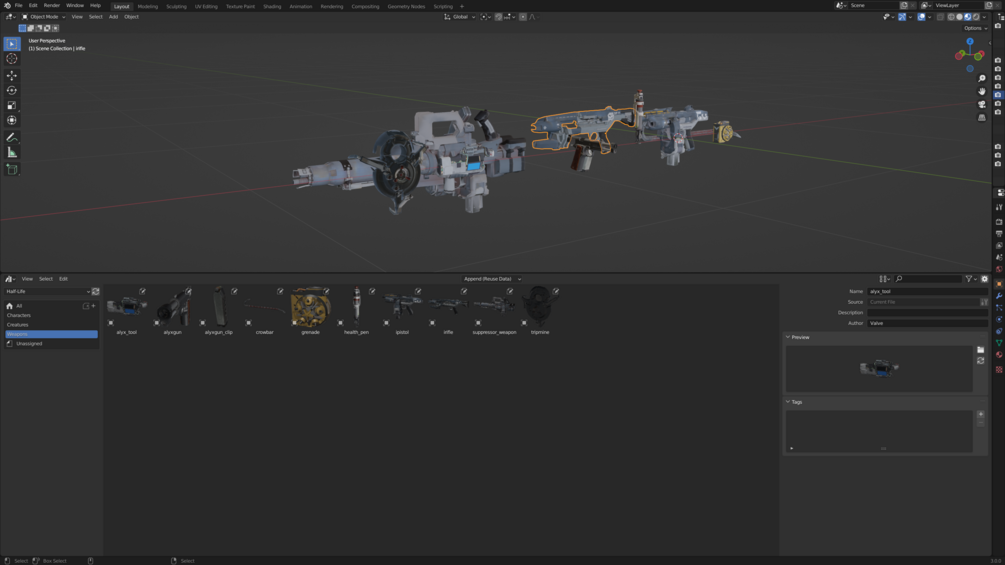Open the viewport Options dropdown
The height and width of the screenshot is (565, 1005).
[x=975, y=28]
